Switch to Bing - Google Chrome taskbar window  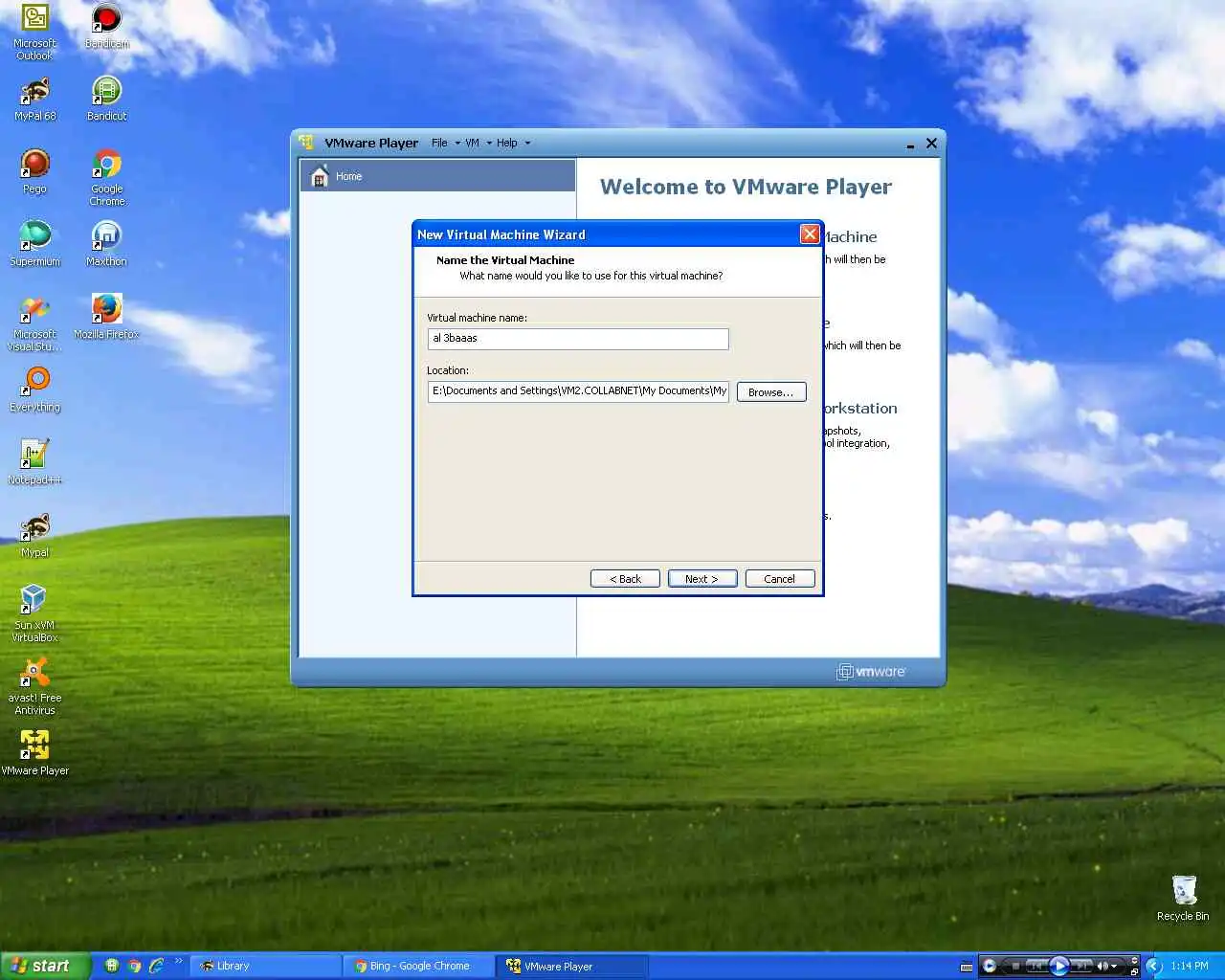pos(418,967)
